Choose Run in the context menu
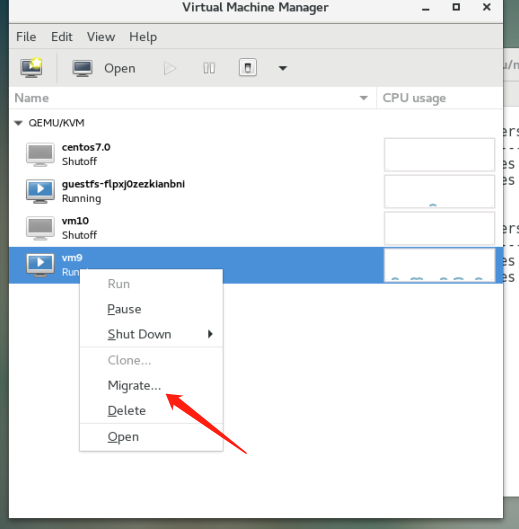Image resolution: width=519 pixels, height=529 pixels. click(151, 284)
